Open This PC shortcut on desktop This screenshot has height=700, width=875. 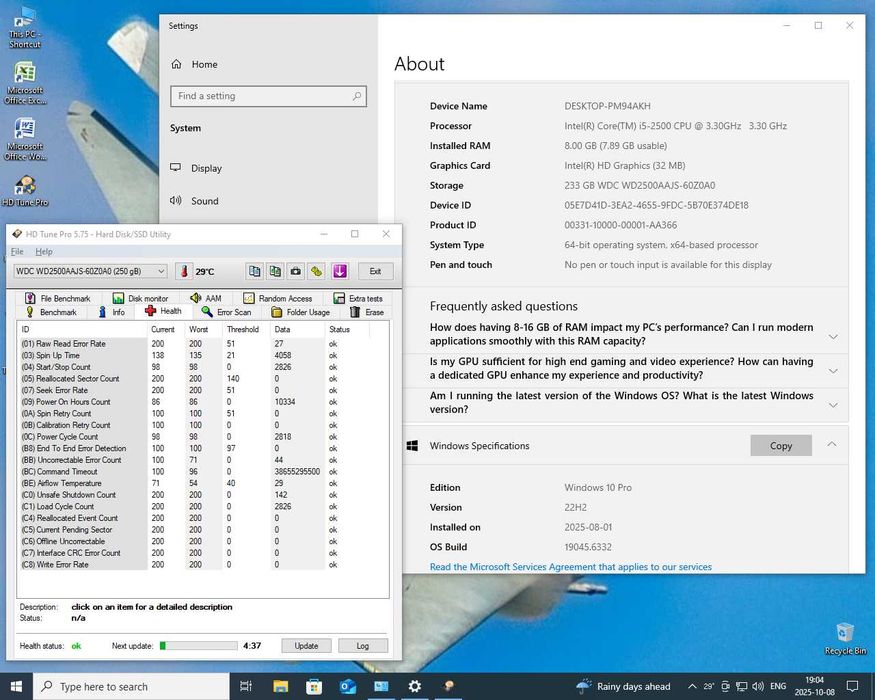pos(24,28)
